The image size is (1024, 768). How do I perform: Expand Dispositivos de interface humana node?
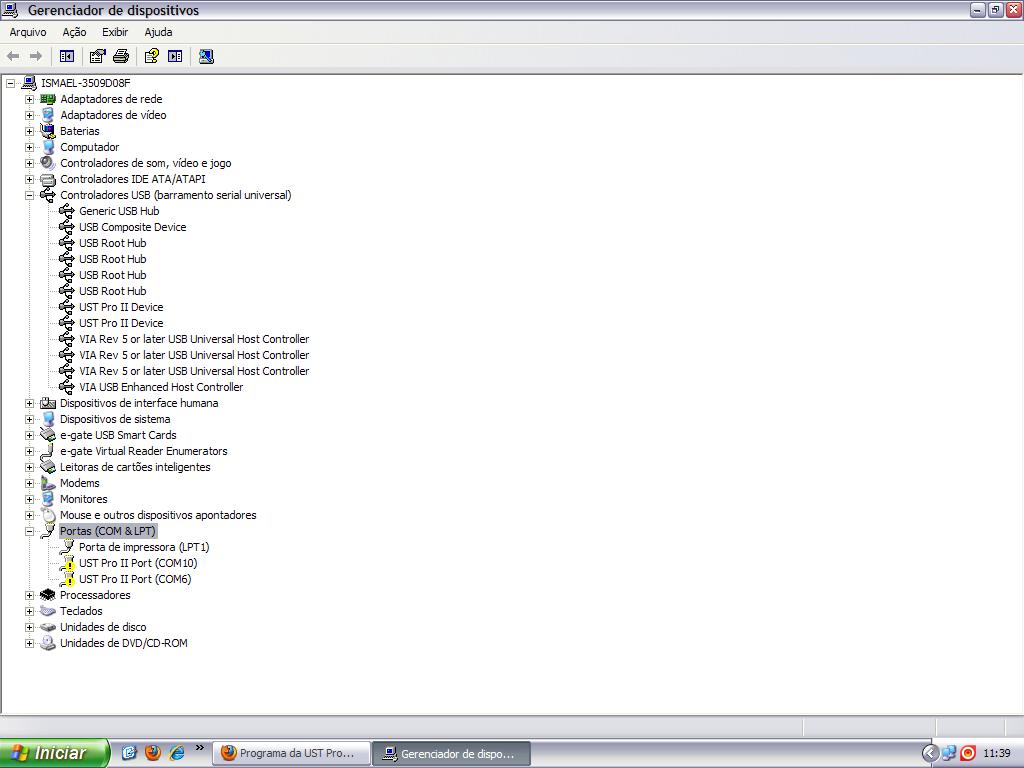tap(29, 404)
